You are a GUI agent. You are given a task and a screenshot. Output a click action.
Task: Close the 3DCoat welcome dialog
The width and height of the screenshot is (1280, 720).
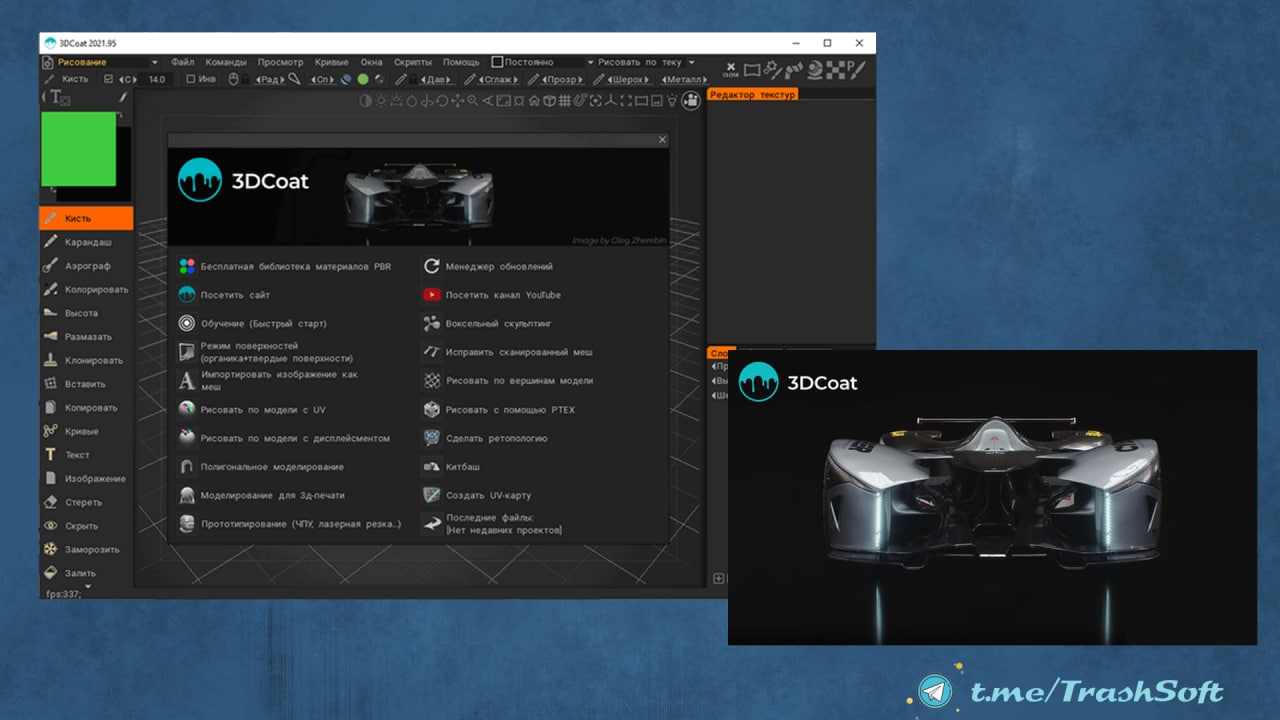[662, 140]
